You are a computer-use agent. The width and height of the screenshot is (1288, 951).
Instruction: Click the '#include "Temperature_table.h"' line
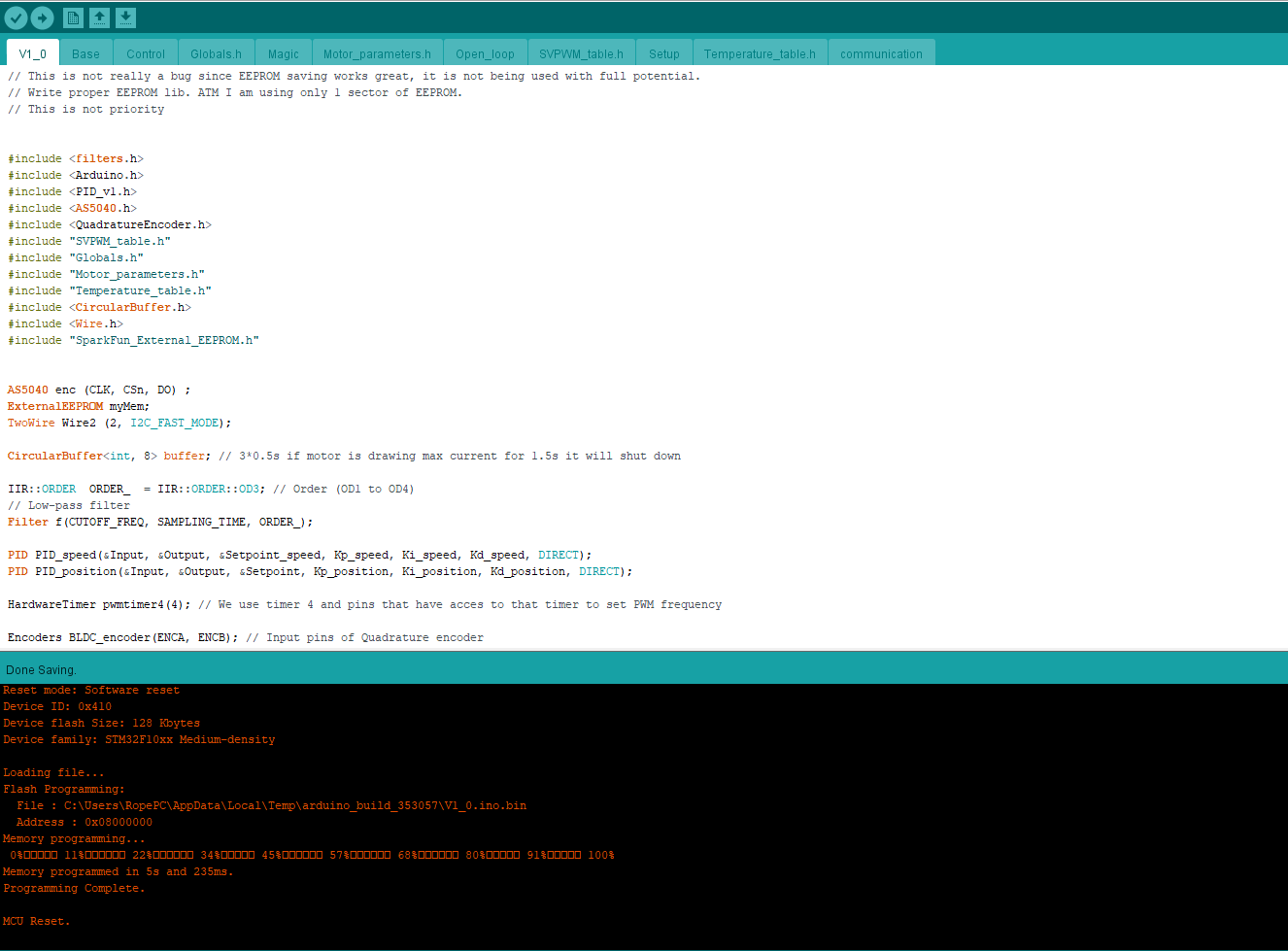pos(110,290)
